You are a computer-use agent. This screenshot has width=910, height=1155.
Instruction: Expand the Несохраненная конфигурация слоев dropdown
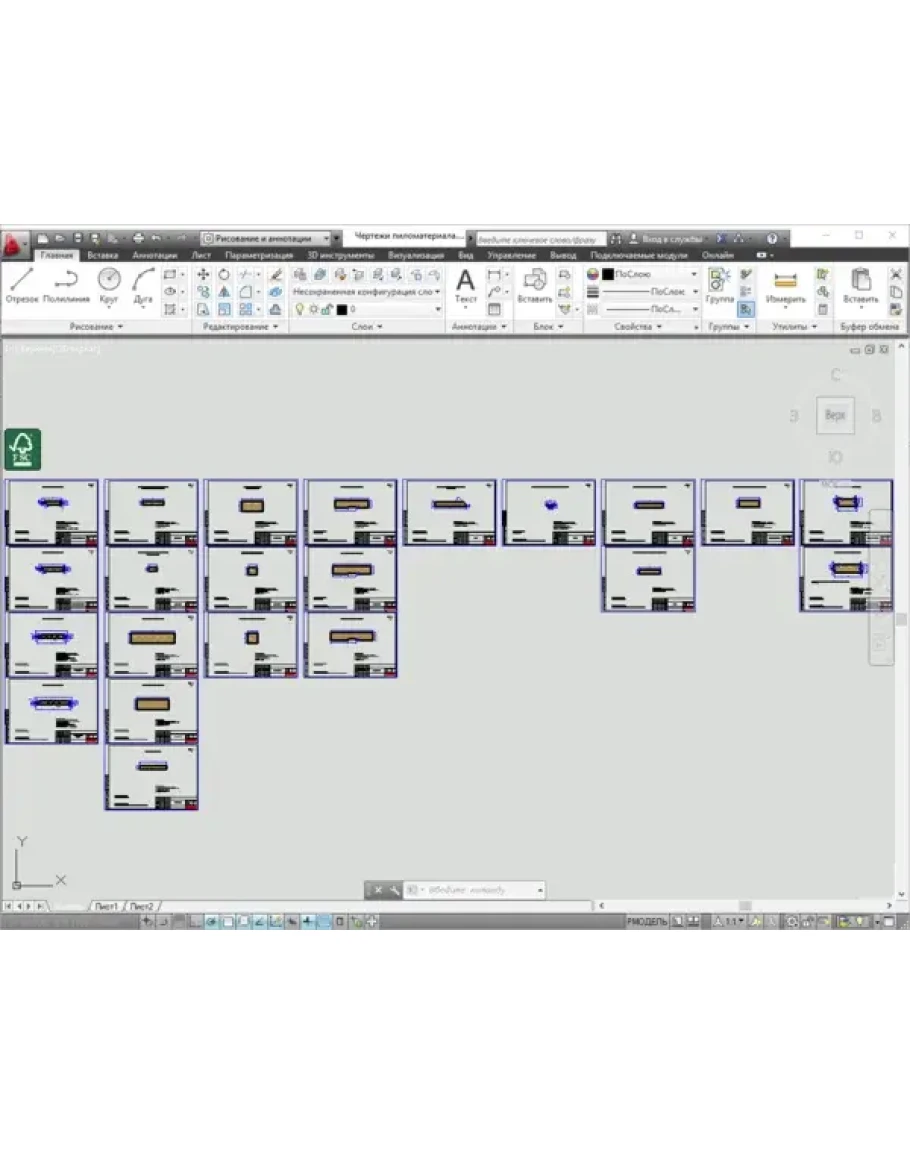(367, 292)
